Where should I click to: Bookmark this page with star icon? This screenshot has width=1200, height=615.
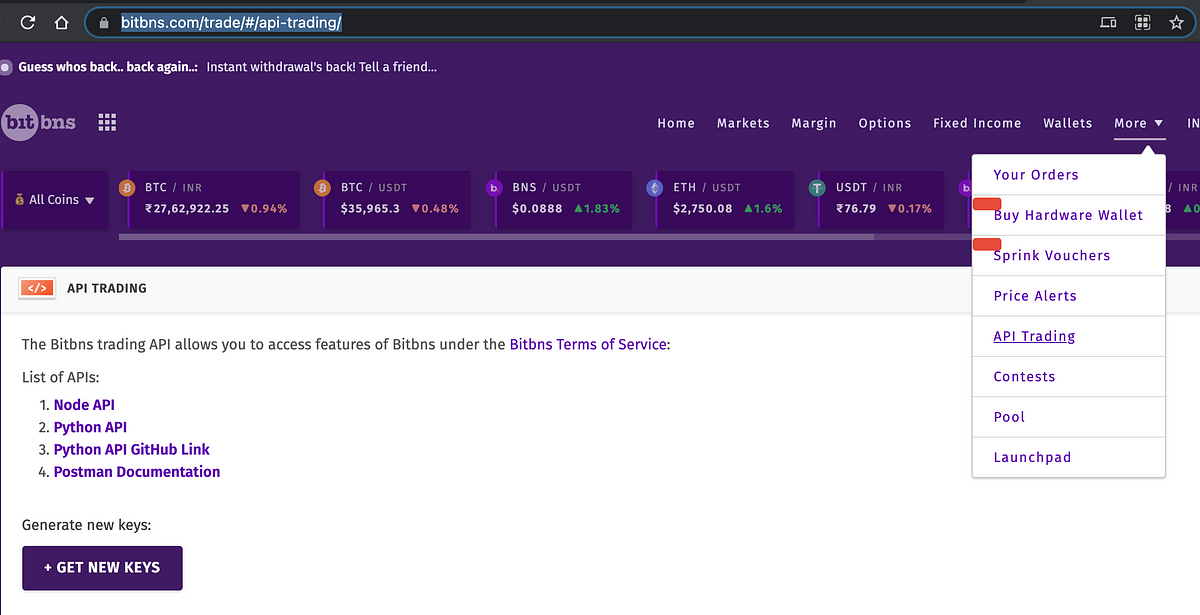(1176, 22)
